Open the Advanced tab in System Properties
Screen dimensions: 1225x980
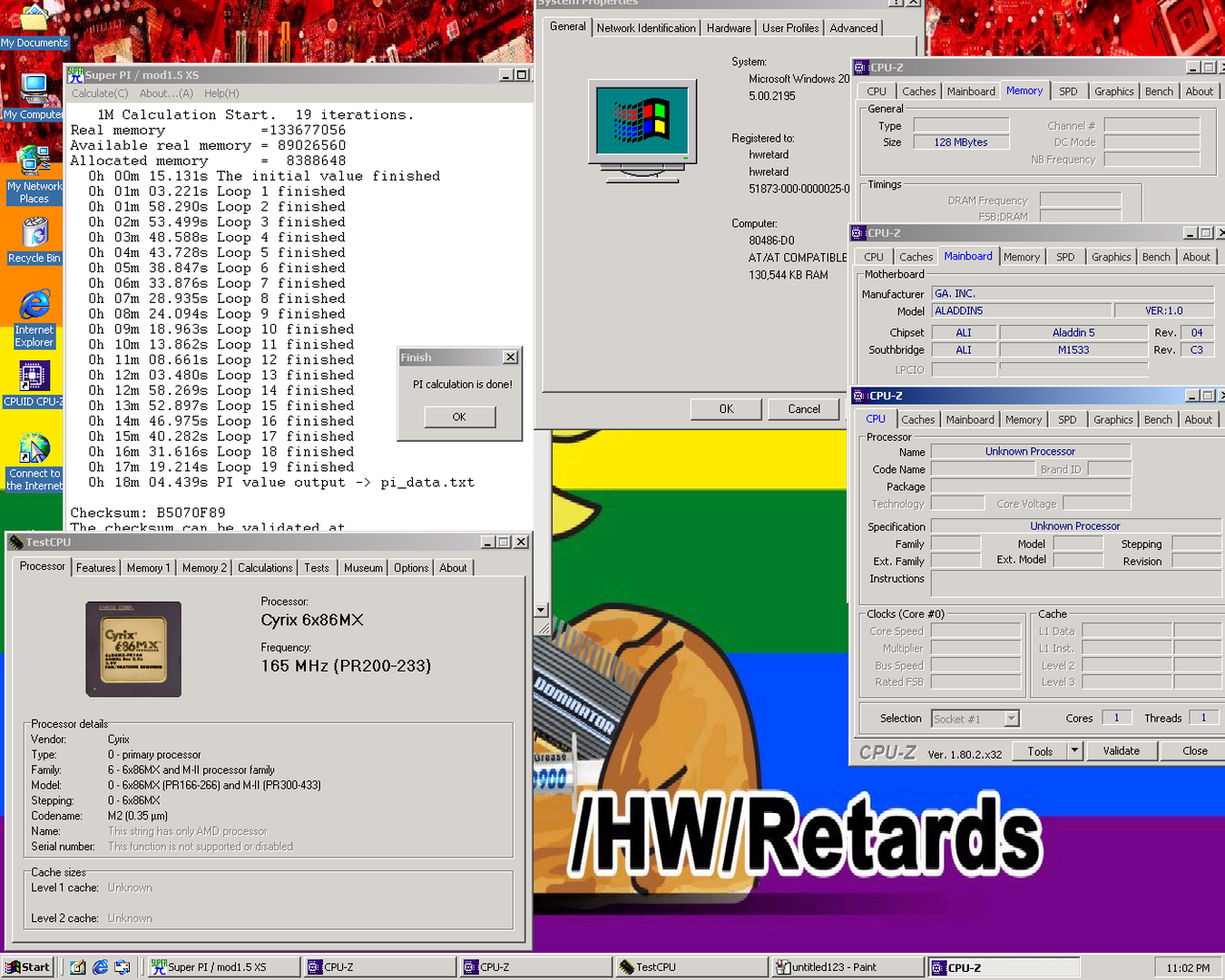pyautogui.click(x=854, y=28)
